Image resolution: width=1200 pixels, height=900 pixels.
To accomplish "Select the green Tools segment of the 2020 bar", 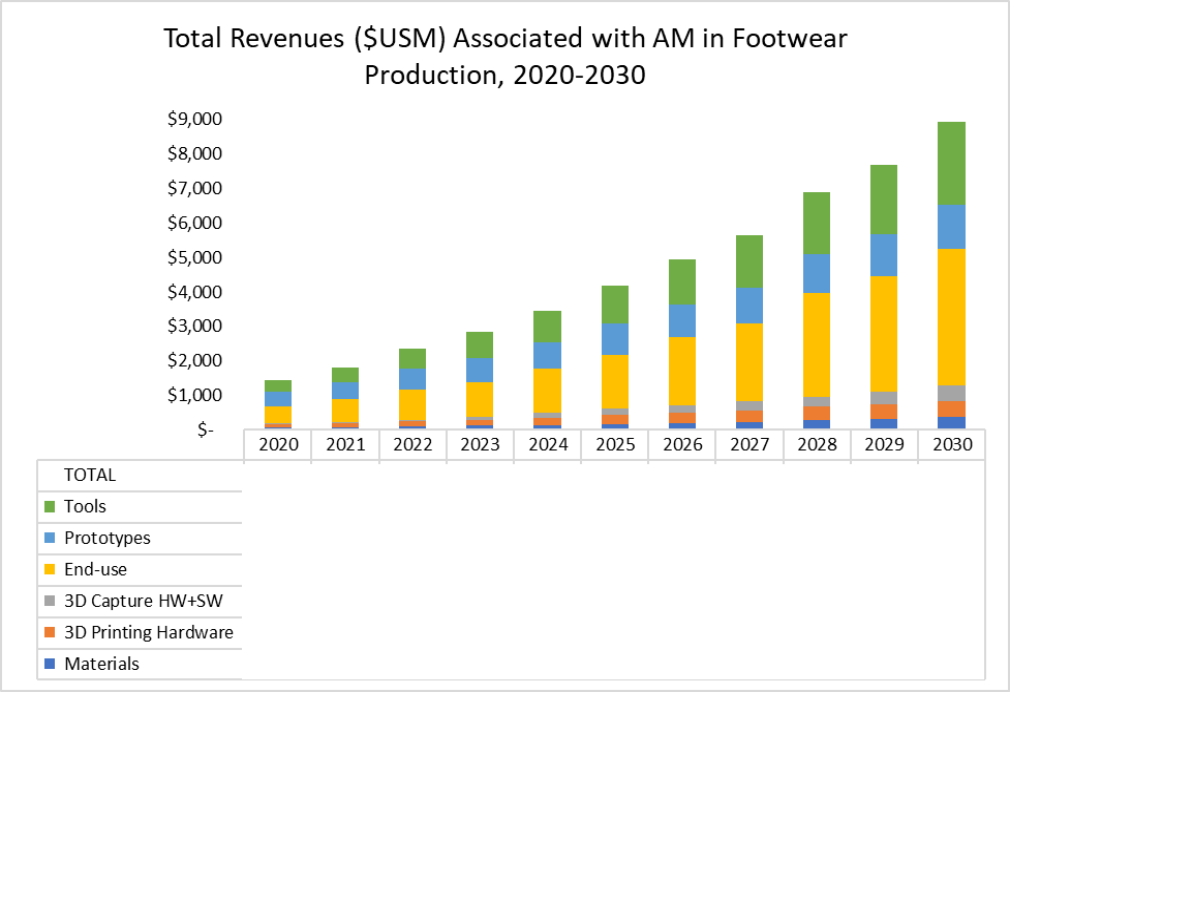I will [x=278, y=386].
